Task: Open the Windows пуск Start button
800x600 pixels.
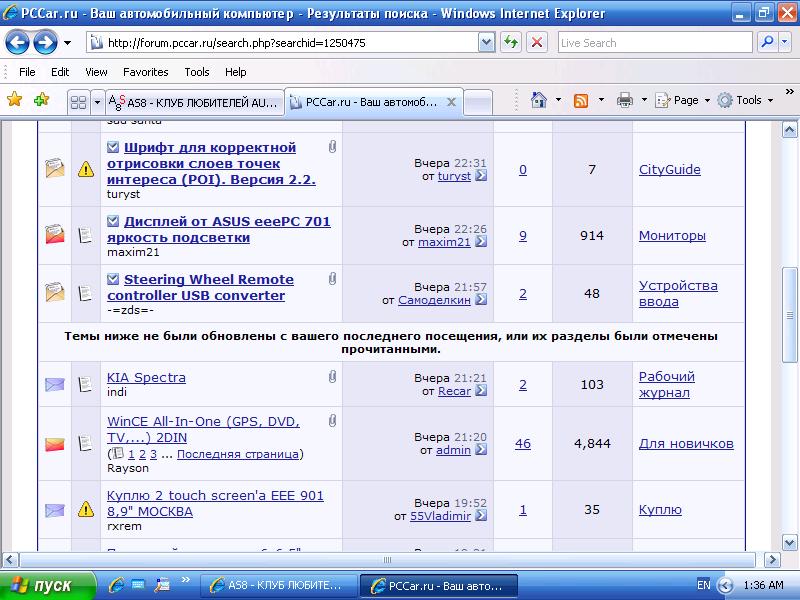Action: pos(47,585)
